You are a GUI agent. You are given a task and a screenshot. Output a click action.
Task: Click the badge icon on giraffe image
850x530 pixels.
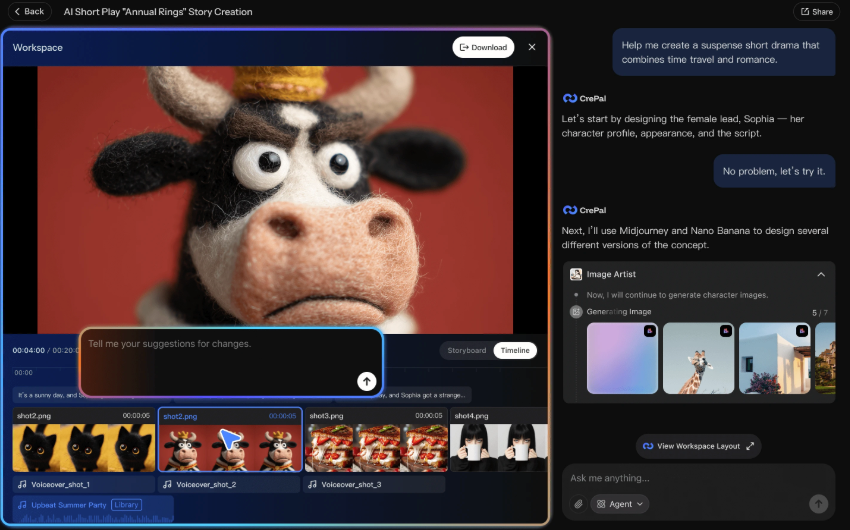click(725, 330)
